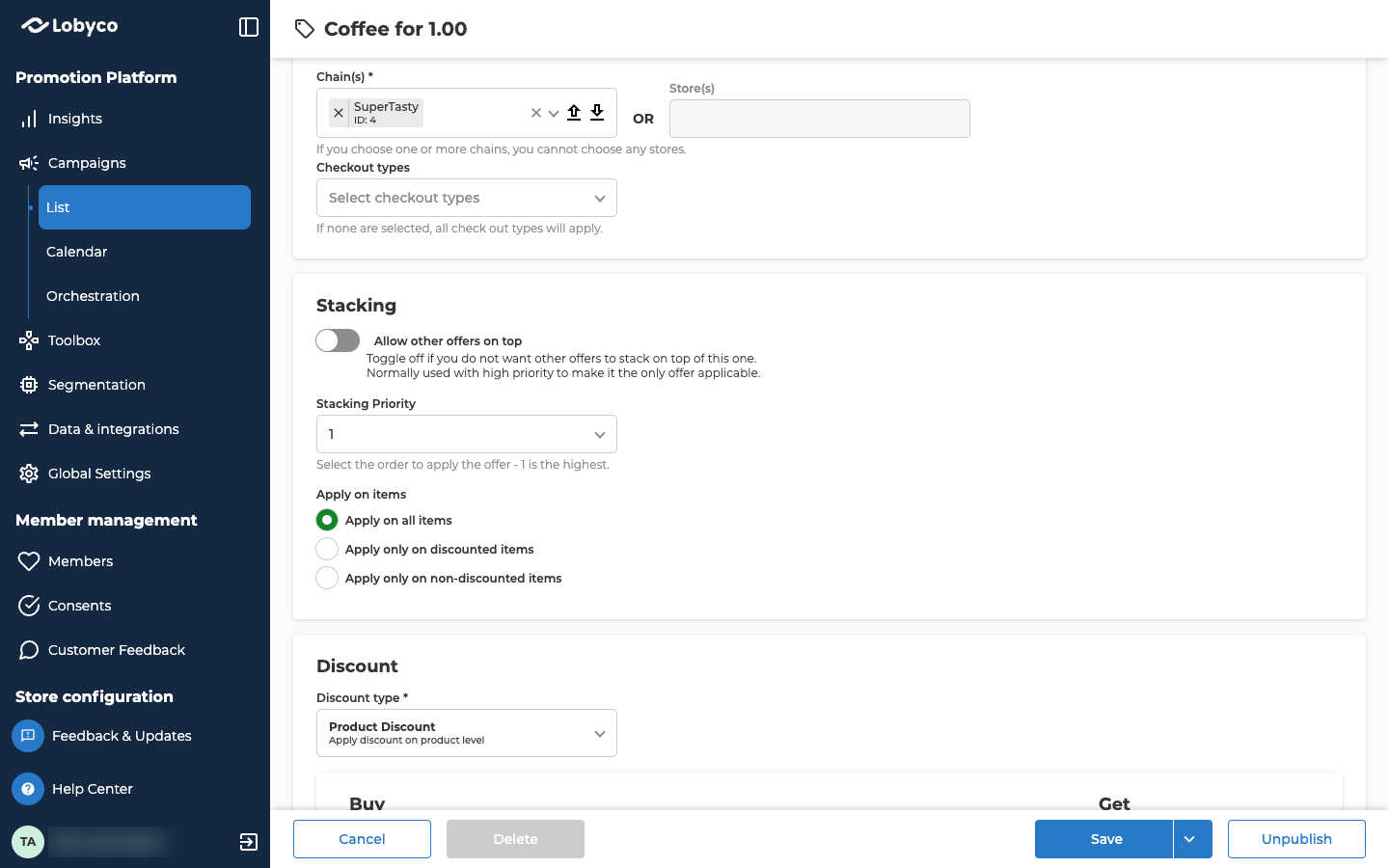Open Insights chart icon

[29, 119]
